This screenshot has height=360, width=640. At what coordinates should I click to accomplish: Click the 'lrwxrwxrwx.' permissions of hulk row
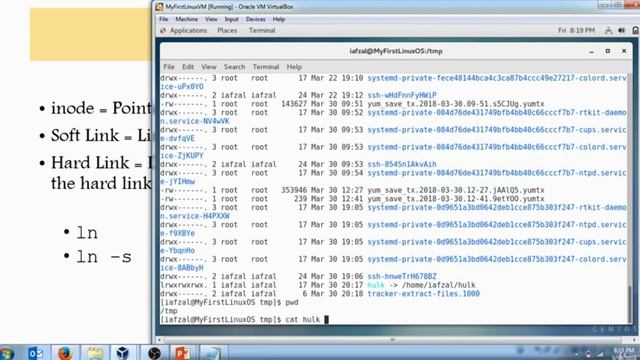pyautogui.click(x=183, y=285)
